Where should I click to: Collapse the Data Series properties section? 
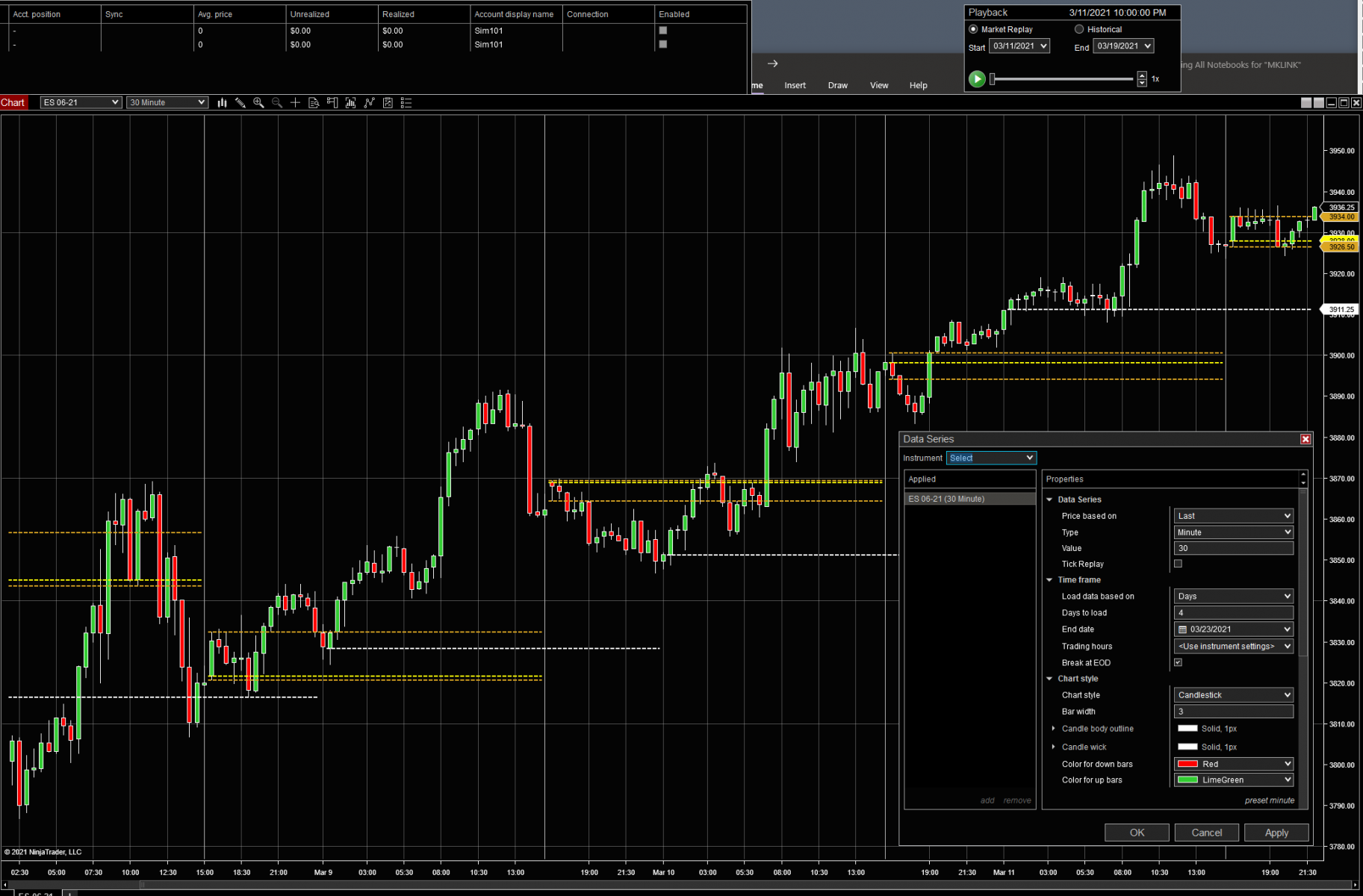[x=1049, y=500]
